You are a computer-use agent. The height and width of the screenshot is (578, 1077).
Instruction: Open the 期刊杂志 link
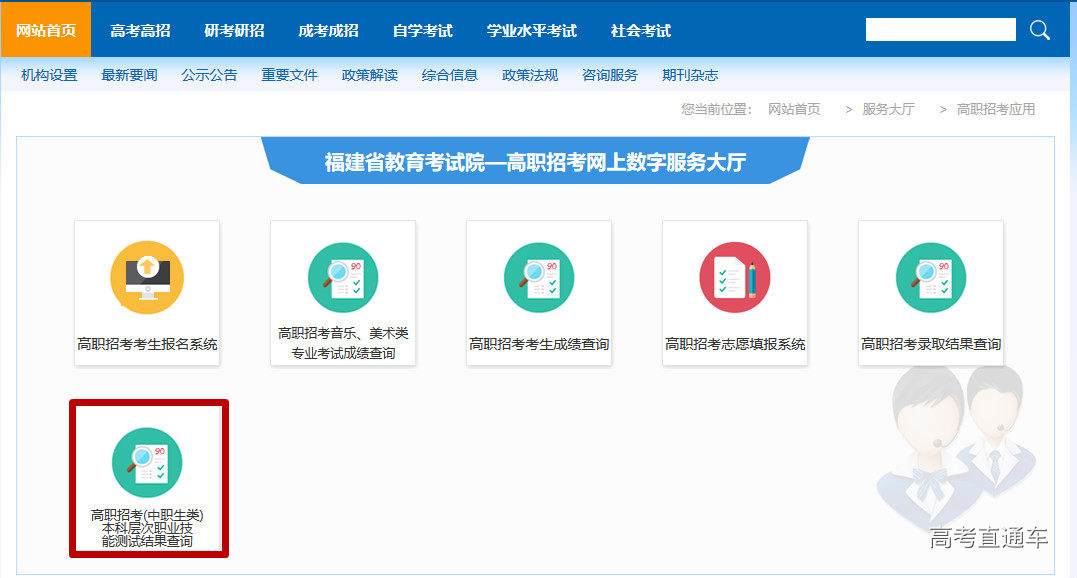click(690, 75)
